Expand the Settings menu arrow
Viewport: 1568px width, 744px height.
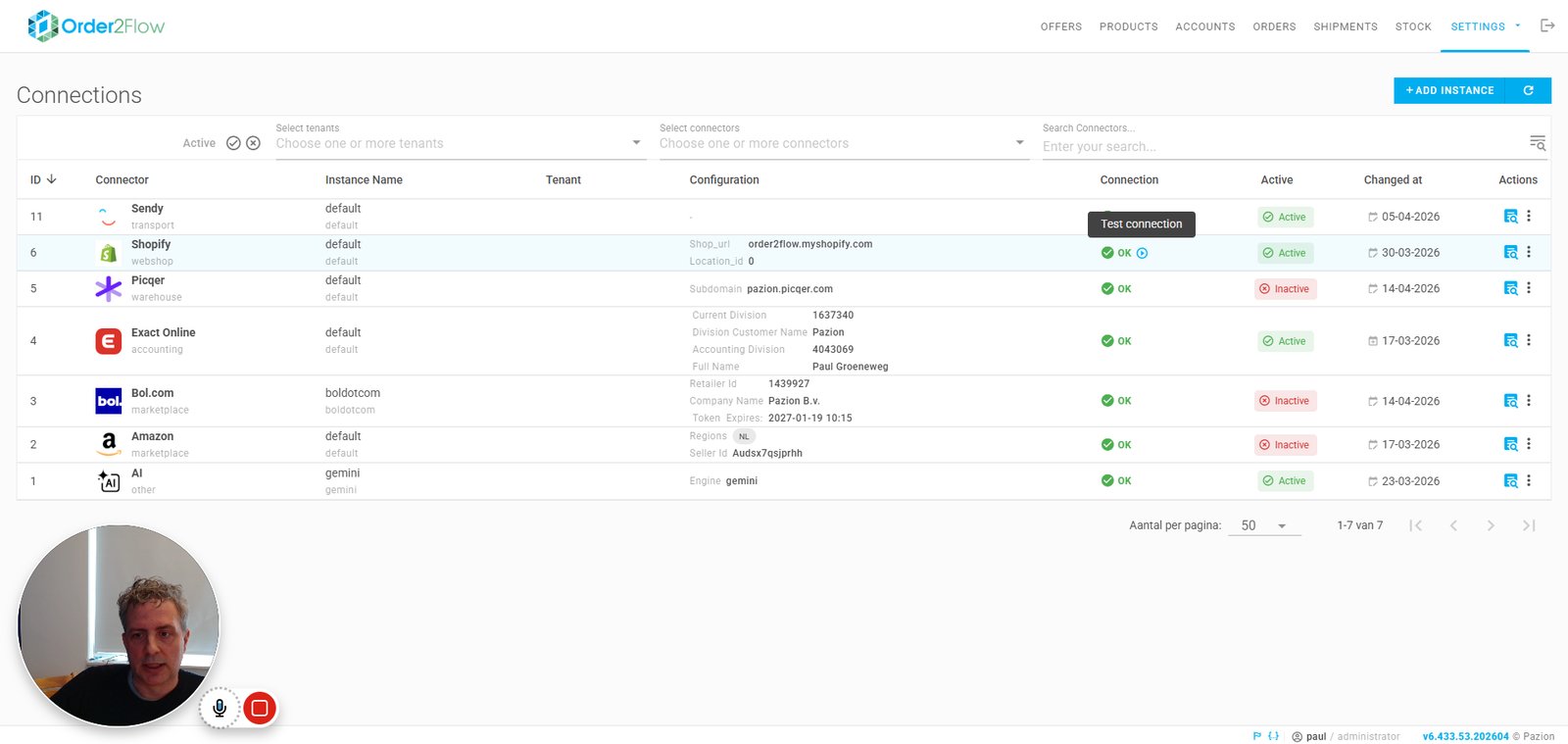(1518, 25)
